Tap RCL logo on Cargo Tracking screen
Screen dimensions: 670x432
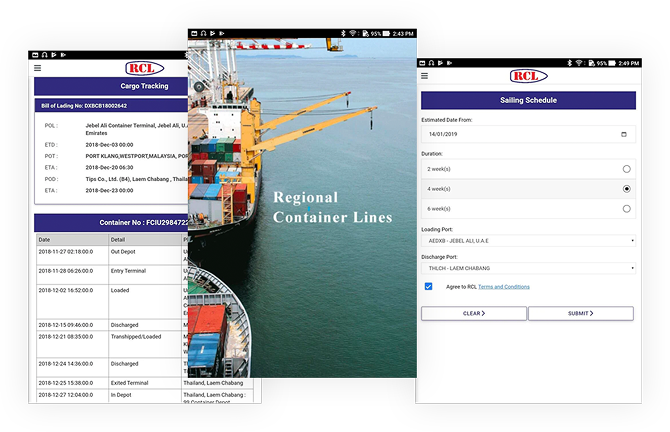pyautogui.click(x=145, y=68)
